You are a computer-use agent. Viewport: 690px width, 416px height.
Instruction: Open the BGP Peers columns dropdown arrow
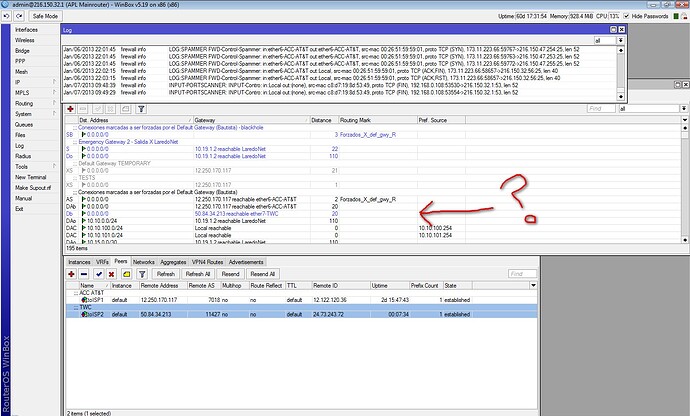pyautogui.click(x=533, y=285)
